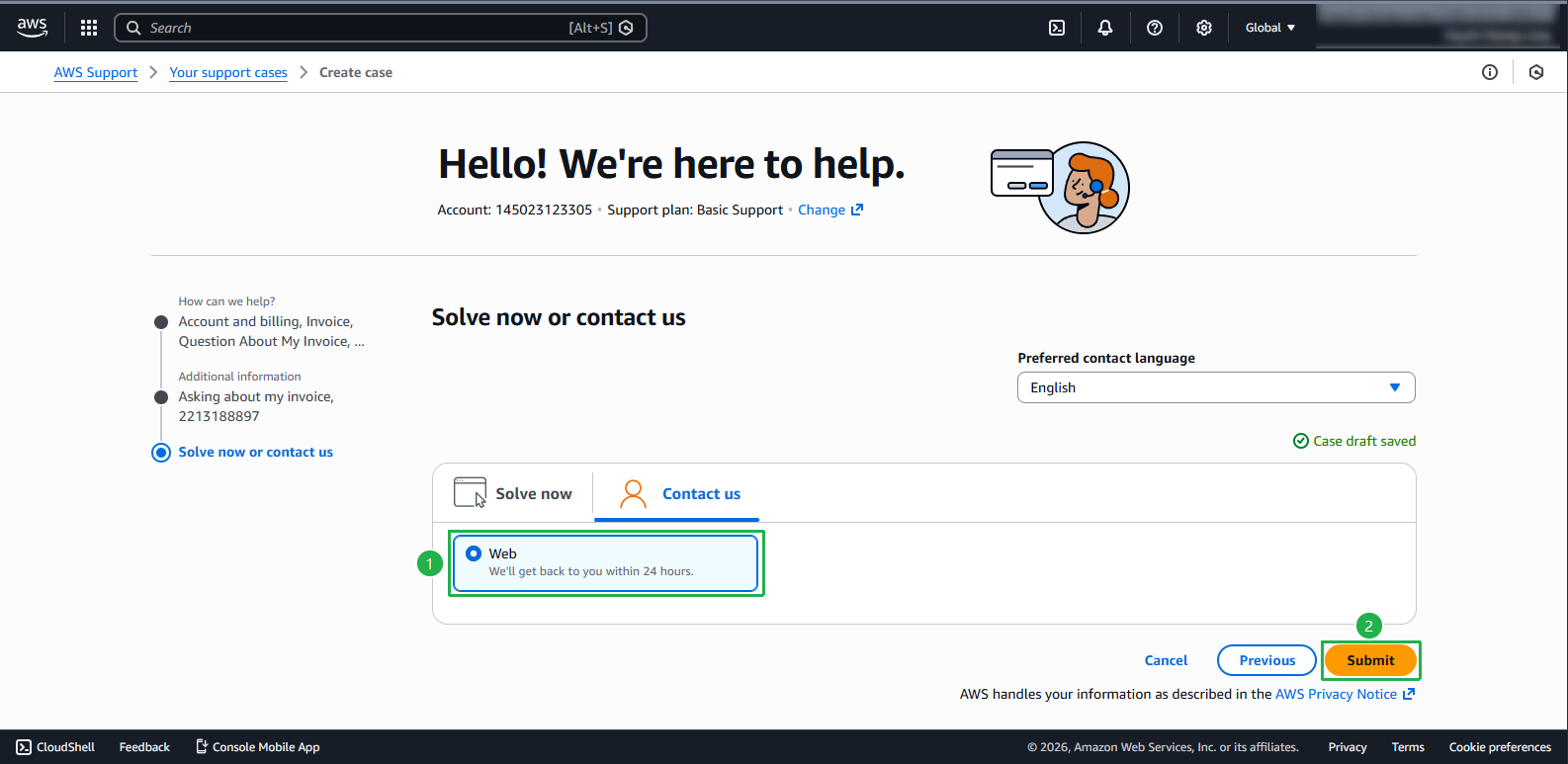The width and height of the screenshot is (1568, 764).
Task: Open Cookie preferences
Action: (1500, 747)
